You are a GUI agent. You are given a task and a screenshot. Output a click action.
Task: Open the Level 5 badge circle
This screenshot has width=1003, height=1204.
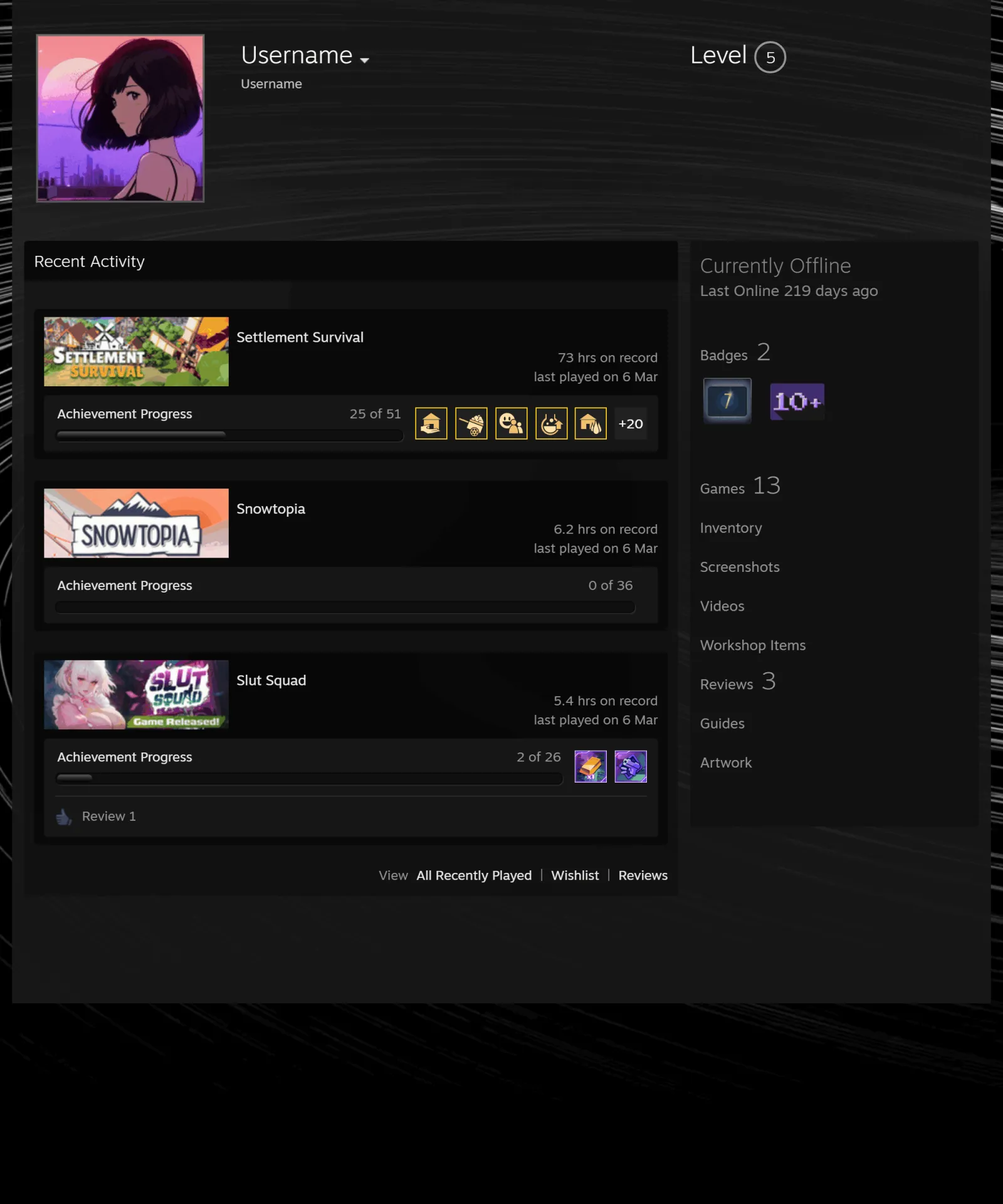point(770,57)
